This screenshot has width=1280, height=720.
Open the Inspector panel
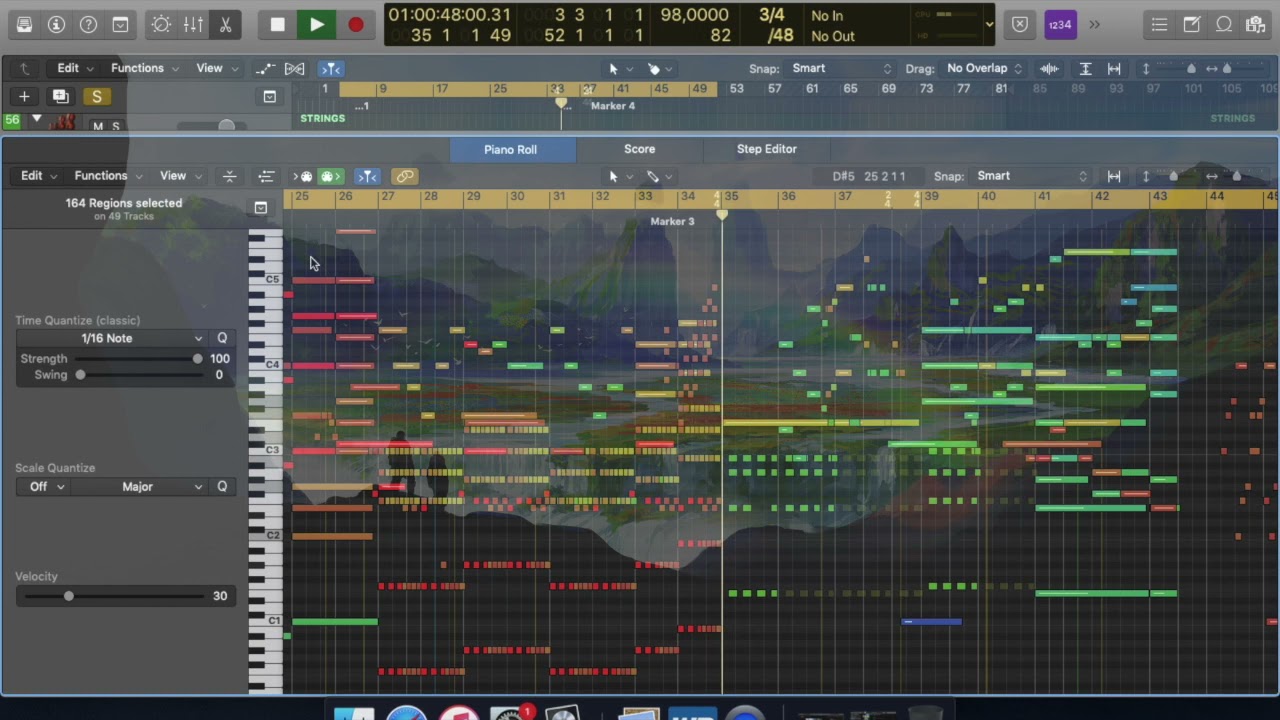(x=57, y=24)
